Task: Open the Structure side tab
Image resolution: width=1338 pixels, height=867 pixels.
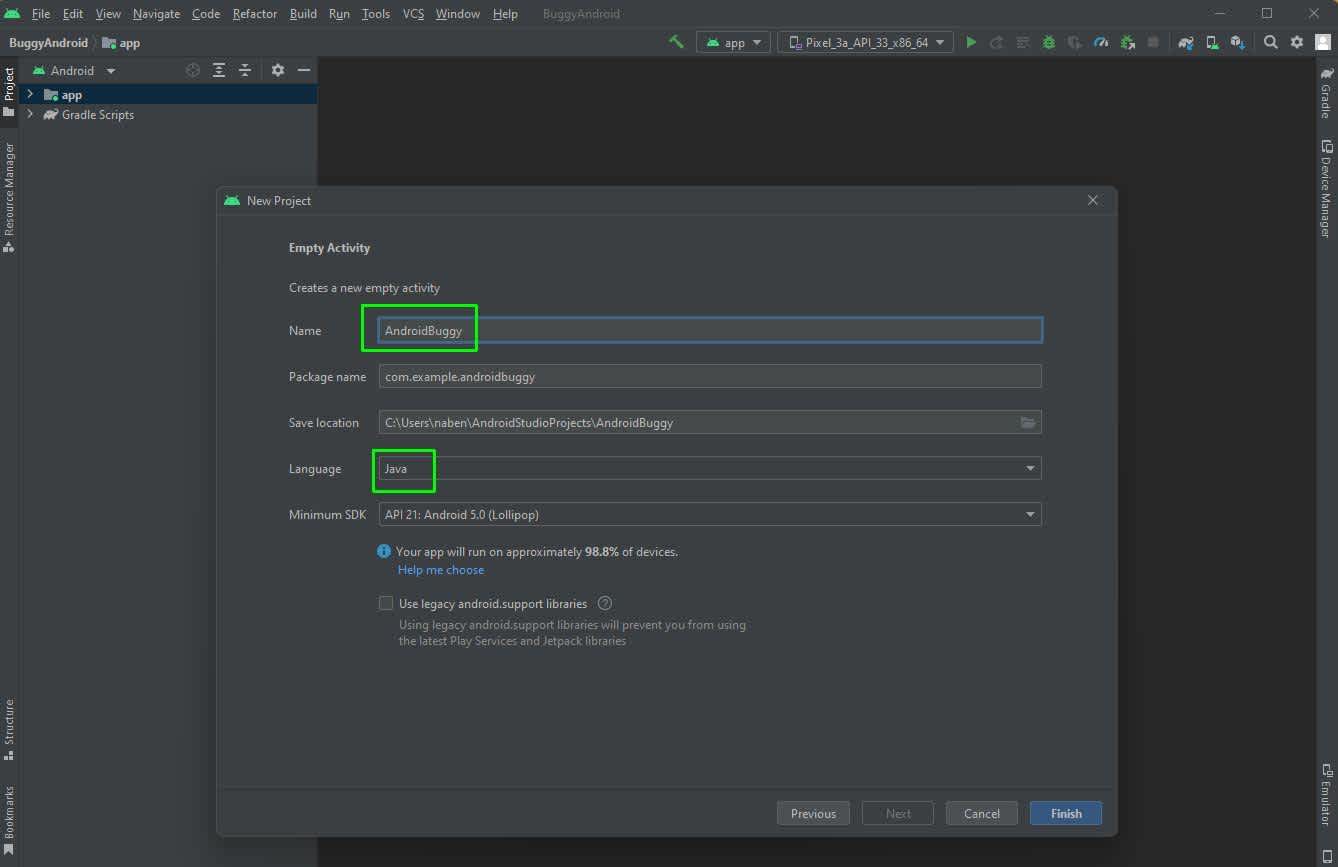Action: coord(9,729)
